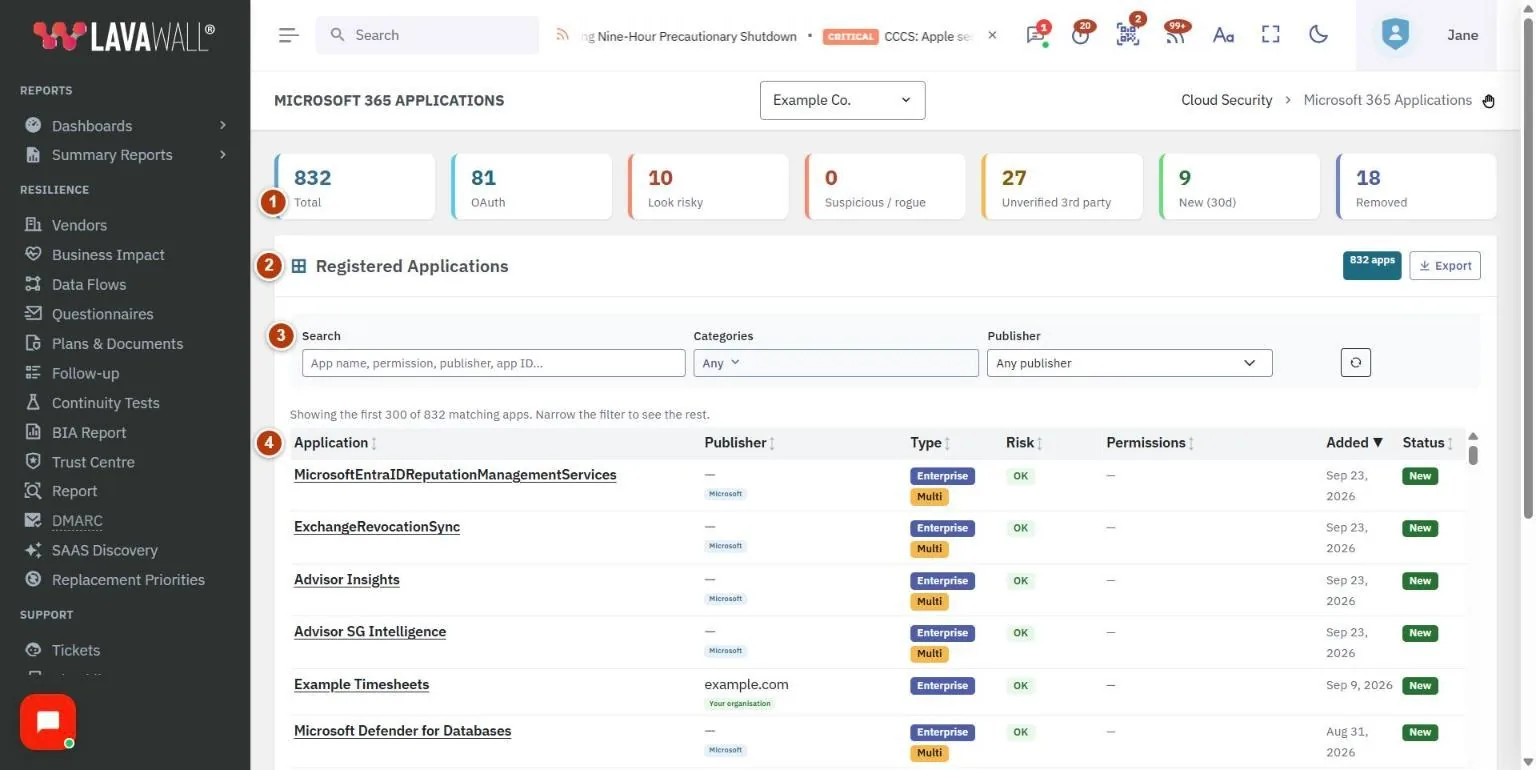Open the Advisor SG Intelligence app link
Viewport: 1536px width, 770px height.
pyautogui.click(x=370, y=632)
